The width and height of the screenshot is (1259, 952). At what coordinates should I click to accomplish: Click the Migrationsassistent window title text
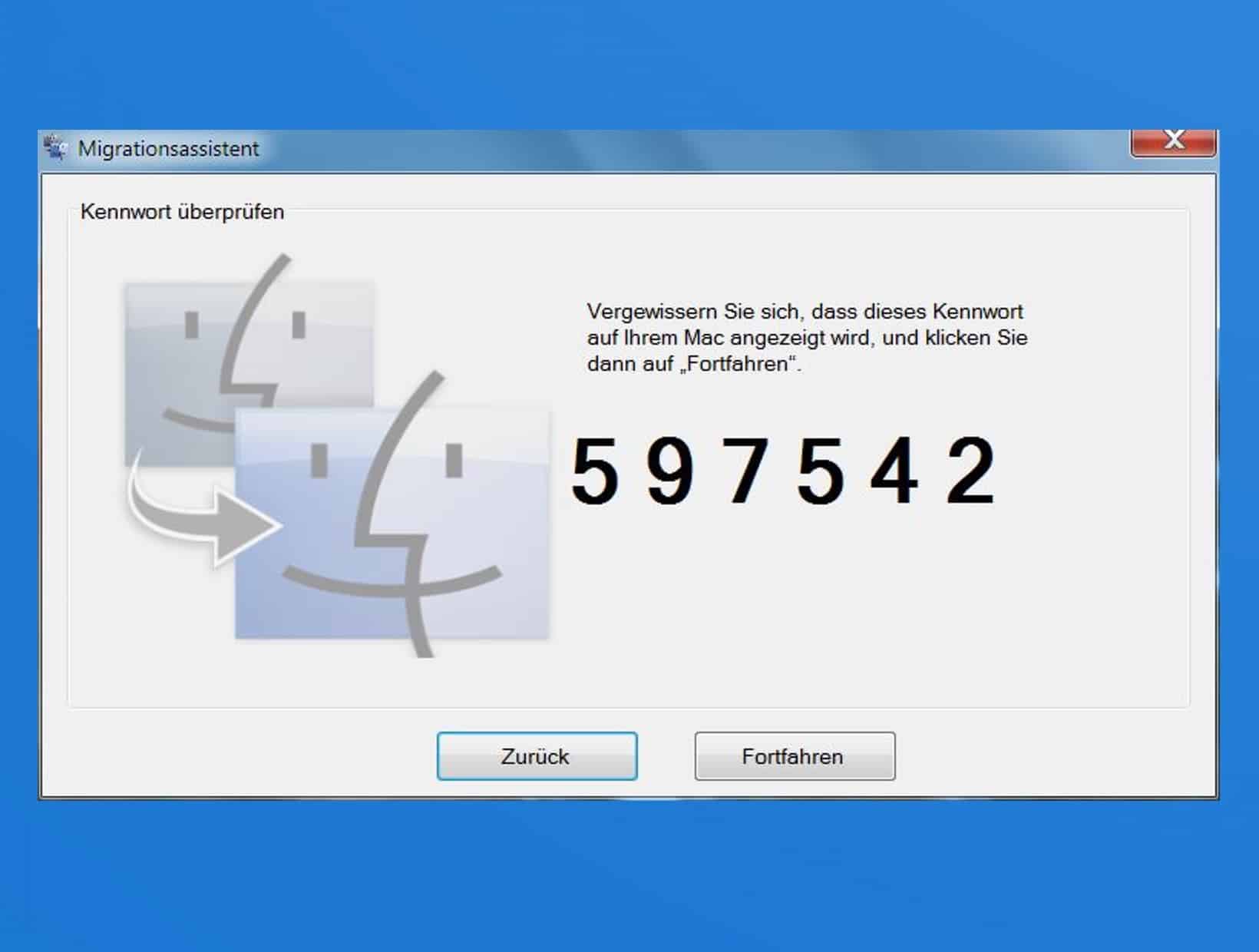(x=168, y=148)
